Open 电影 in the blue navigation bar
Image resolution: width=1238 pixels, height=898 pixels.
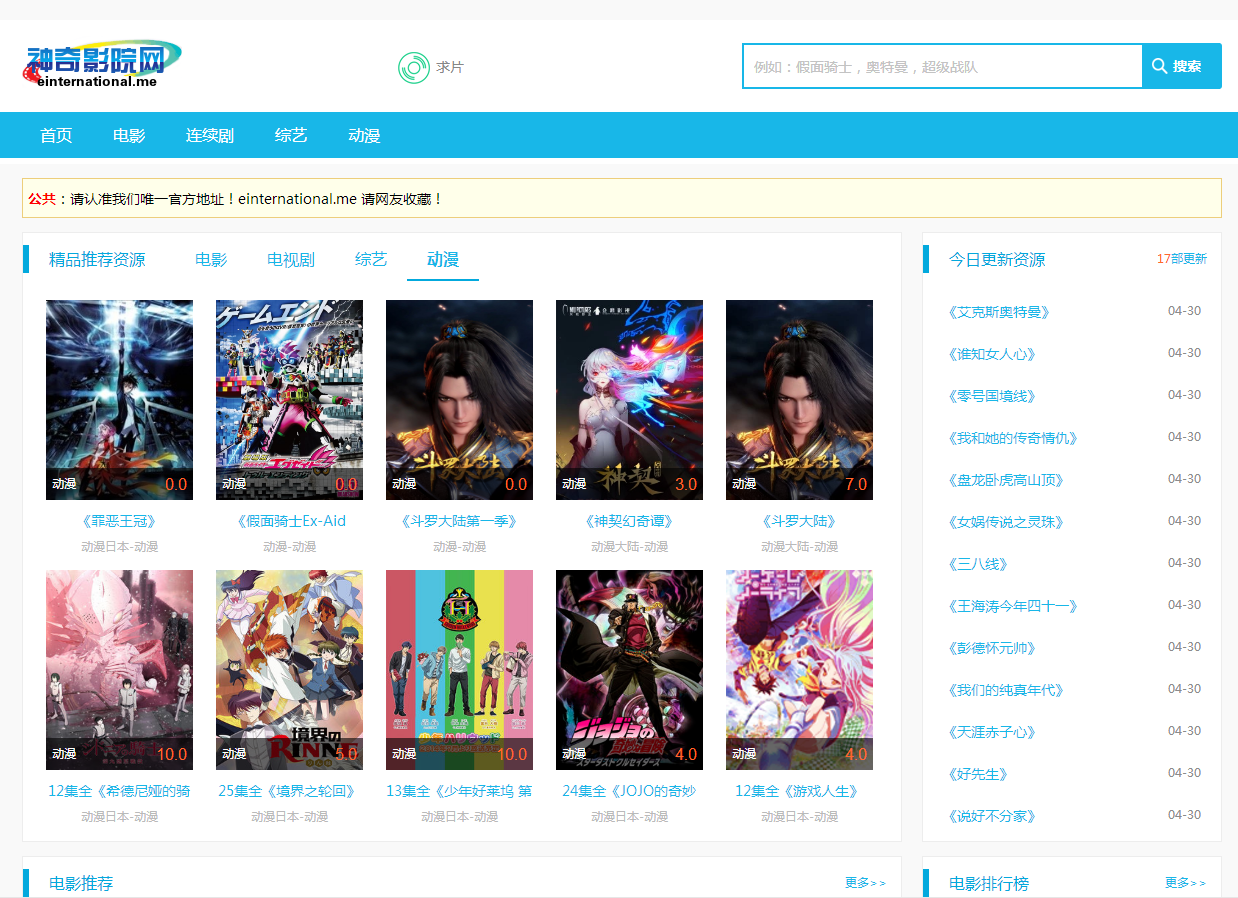click(x=129, y=135)
